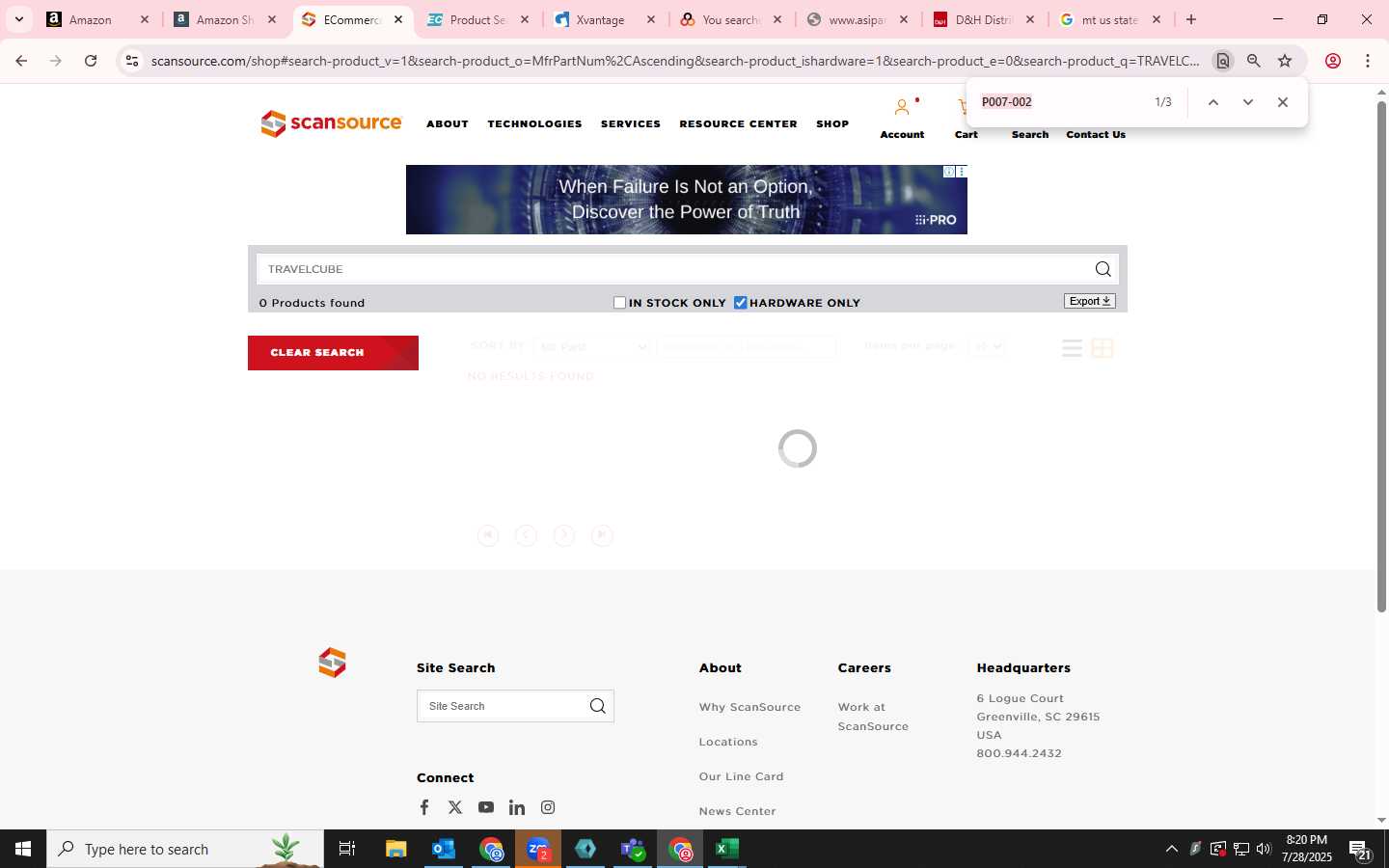Switch to the D&H Distributing tab
This screenshot has width=1389, height=868.
tap(984, 19)
